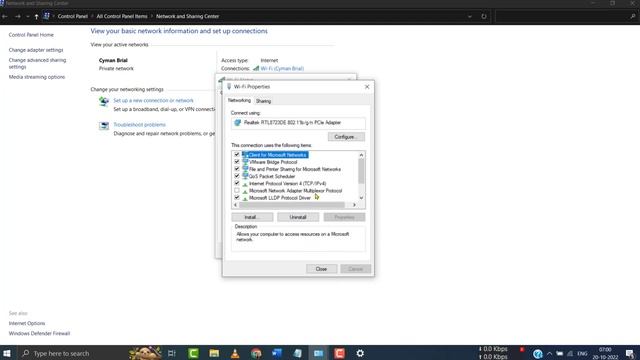The image size is (640, 360).
Task: Uncheck Client for Microsoft Networks checkbox
Action: click(237, 155)
